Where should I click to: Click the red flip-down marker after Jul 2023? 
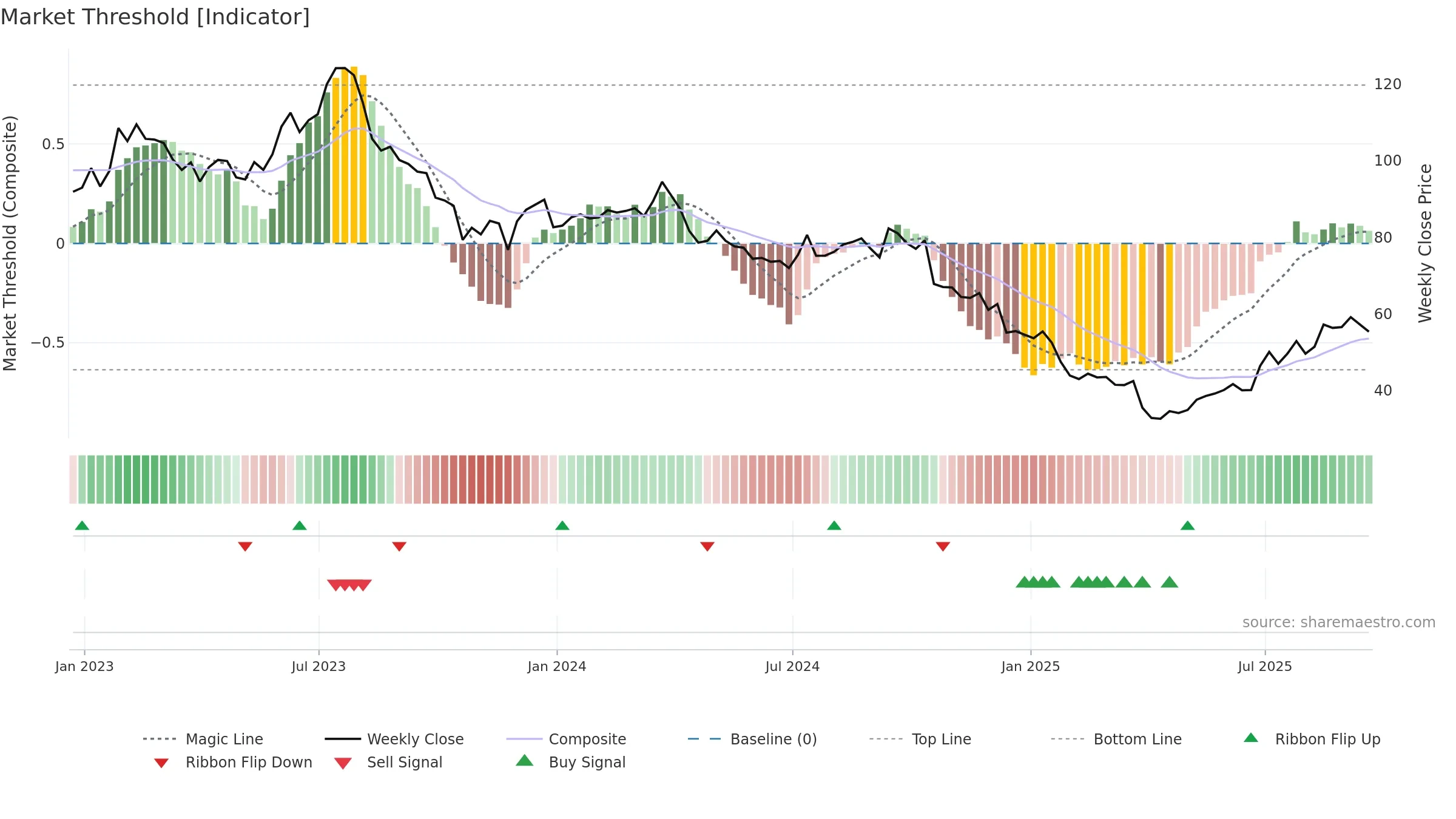[x=399, y=547]
